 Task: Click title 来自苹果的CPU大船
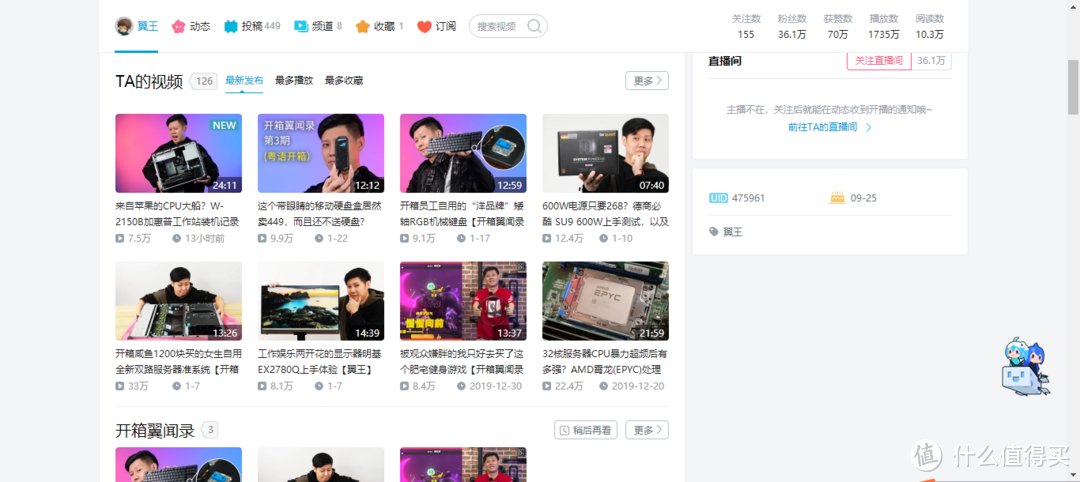pos(178,213)
